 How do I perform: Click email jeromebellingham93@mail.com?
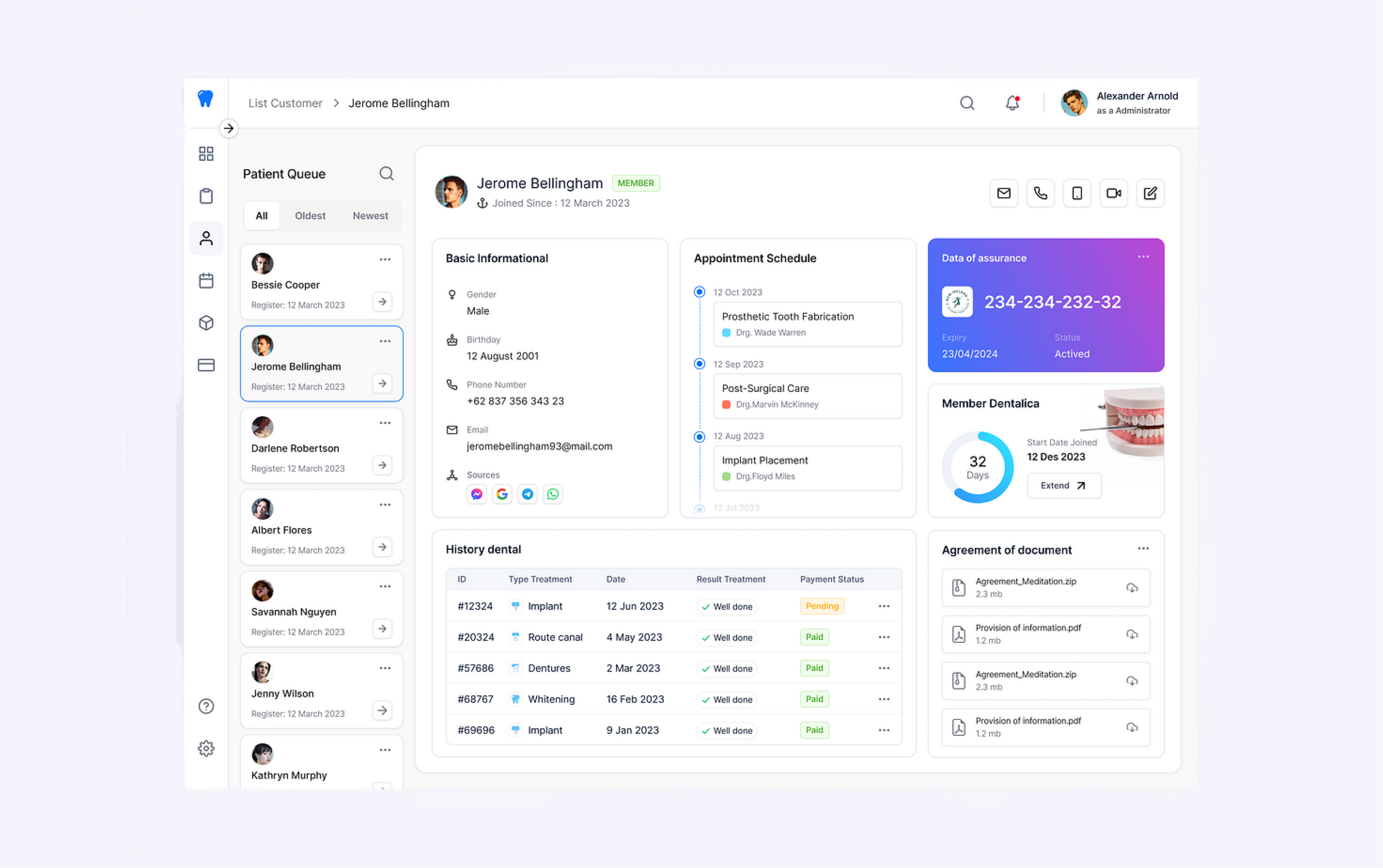[x=540, y=447]
